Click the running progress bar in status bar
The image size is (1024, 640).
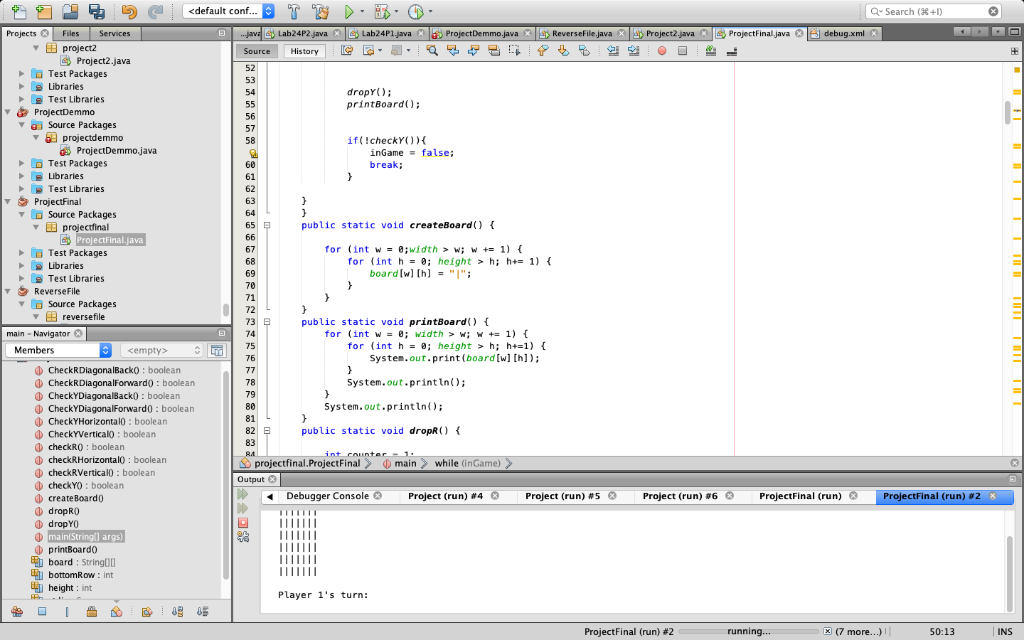tap(748, 632)
